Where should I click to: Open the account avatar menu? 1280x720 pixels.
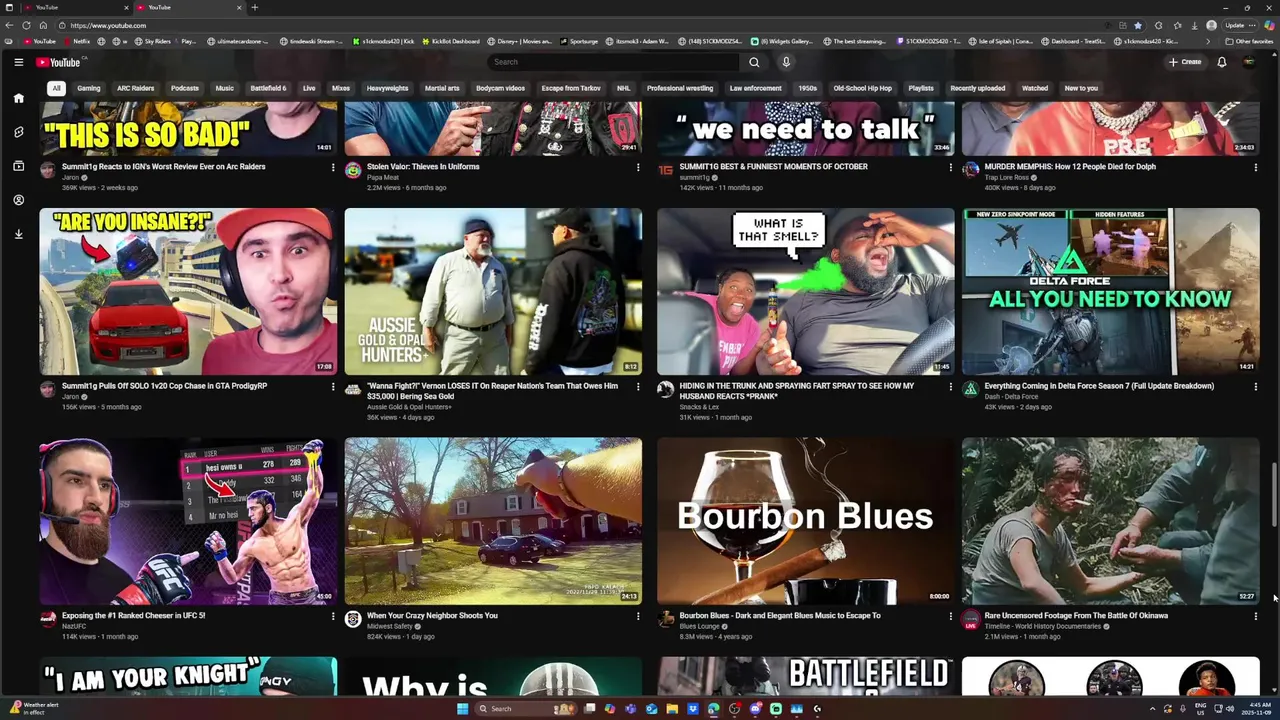1249,62
